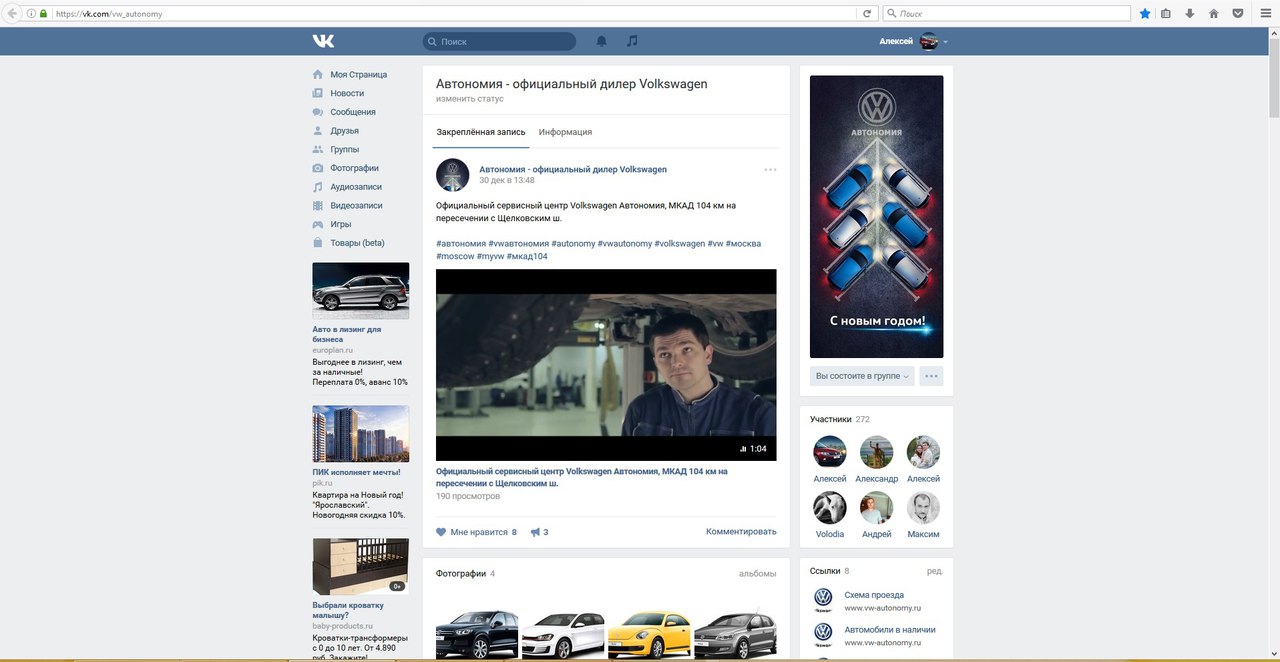Open Выбрали кроватку малышу? ad link

click(x=347, y=610)
